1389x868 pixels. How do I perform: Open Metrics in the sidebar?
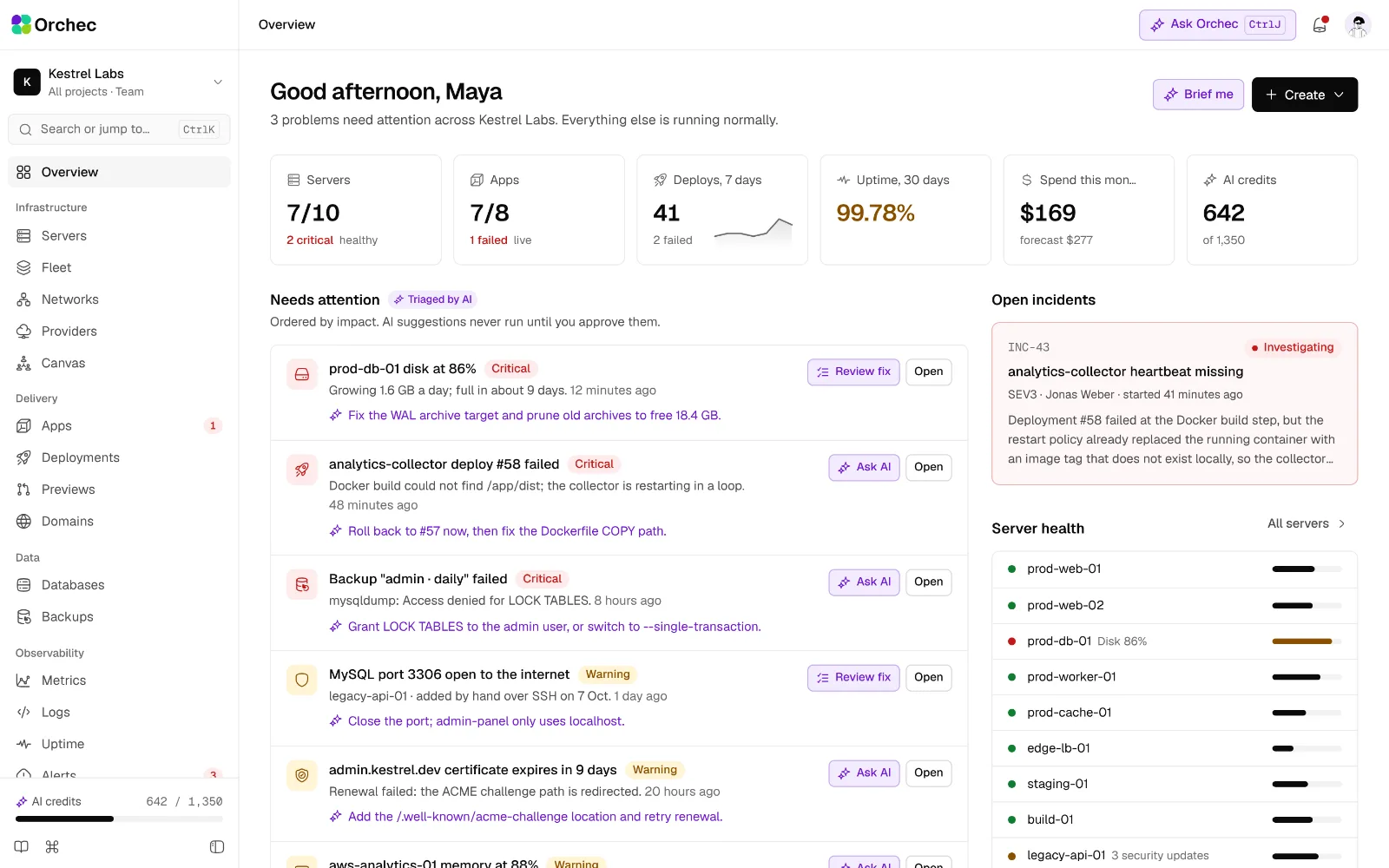(x=119, y=681)
